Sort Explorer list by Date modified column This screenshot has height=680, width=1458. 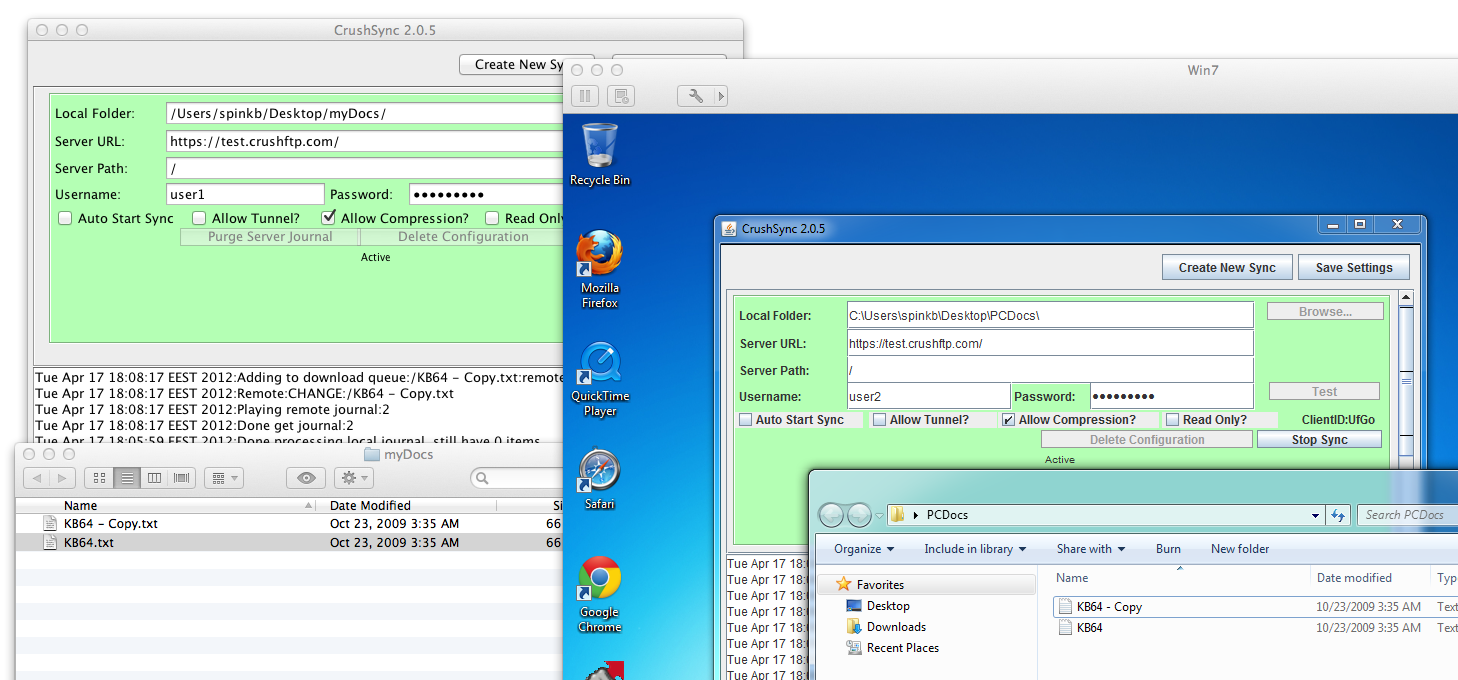1370,578
